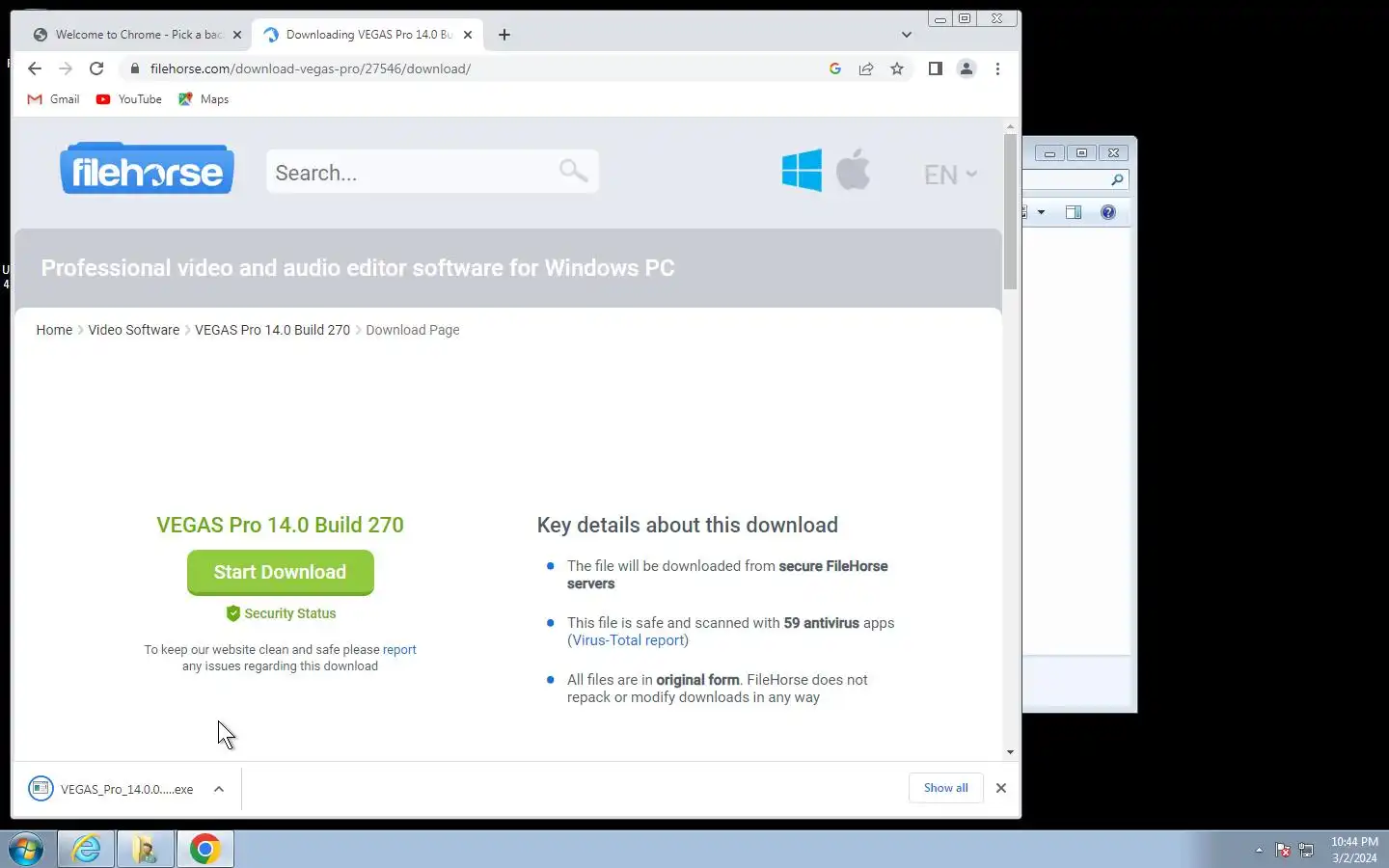Click the browser forward arrow

coord(66,68)
